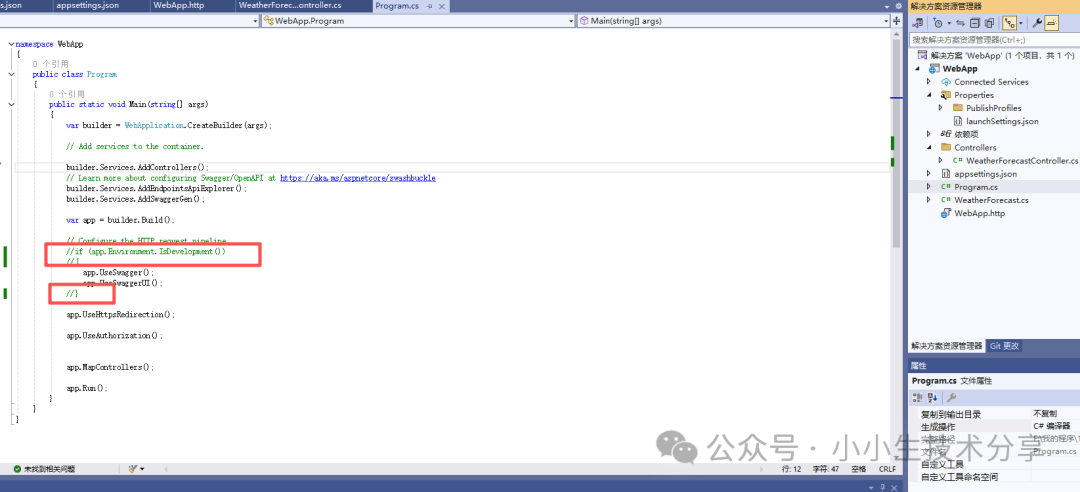Switch to the Git 更改 tab
The width and height of the screenshot is (1080, 492).
coord(1004,346)
